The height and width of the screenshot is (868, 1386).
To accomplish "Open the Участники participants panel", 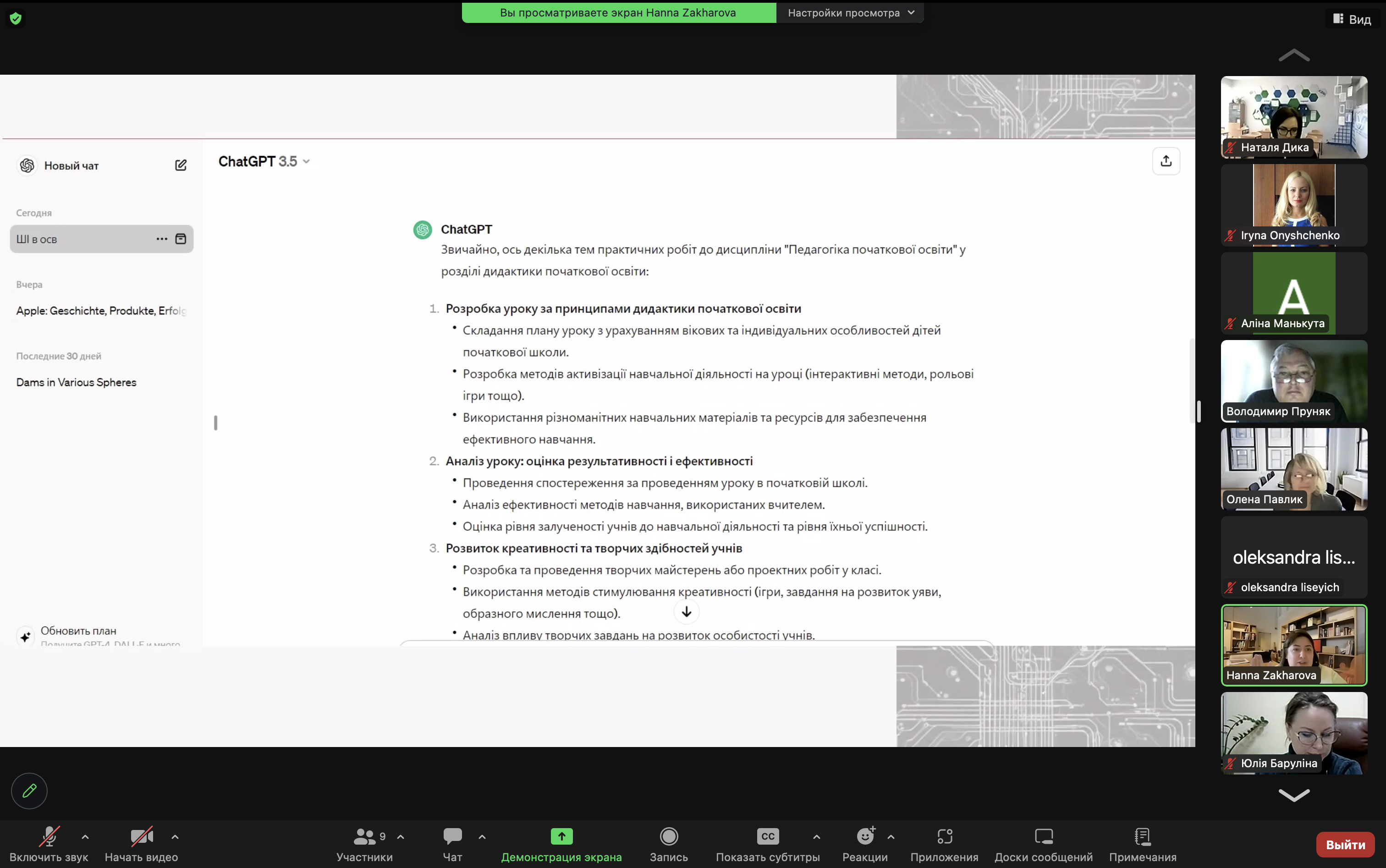I will click(x=364, y=836).
